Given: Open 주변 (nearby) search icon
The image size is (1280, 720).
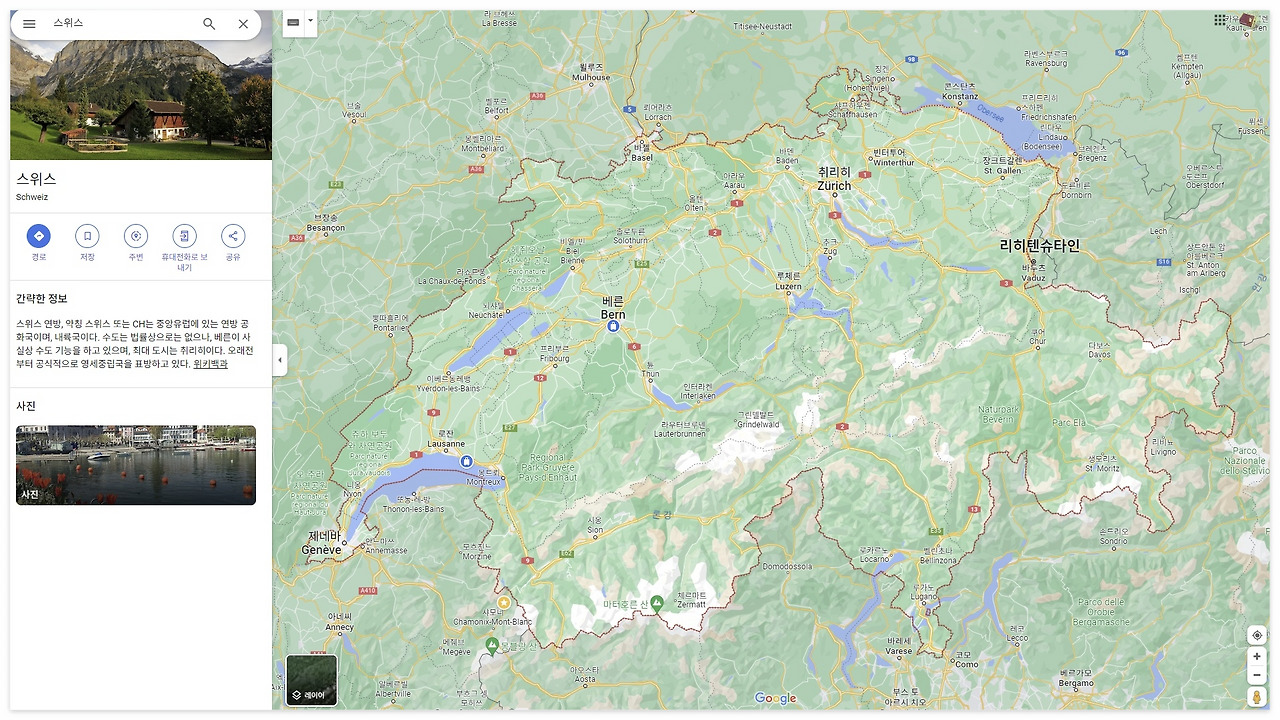Looking at the screenshot, I should [135, 236].
